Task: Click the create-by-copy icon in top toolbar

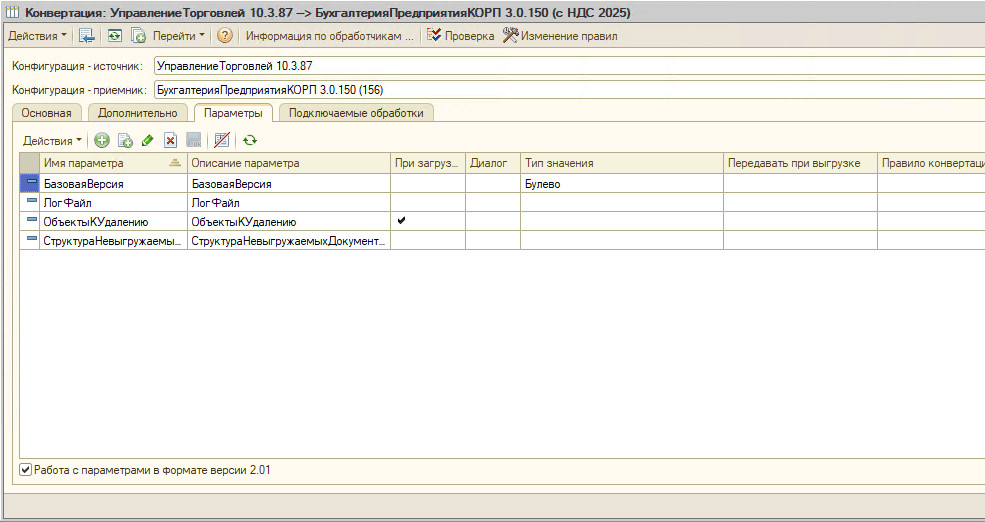Action: [x=138, y=36]
